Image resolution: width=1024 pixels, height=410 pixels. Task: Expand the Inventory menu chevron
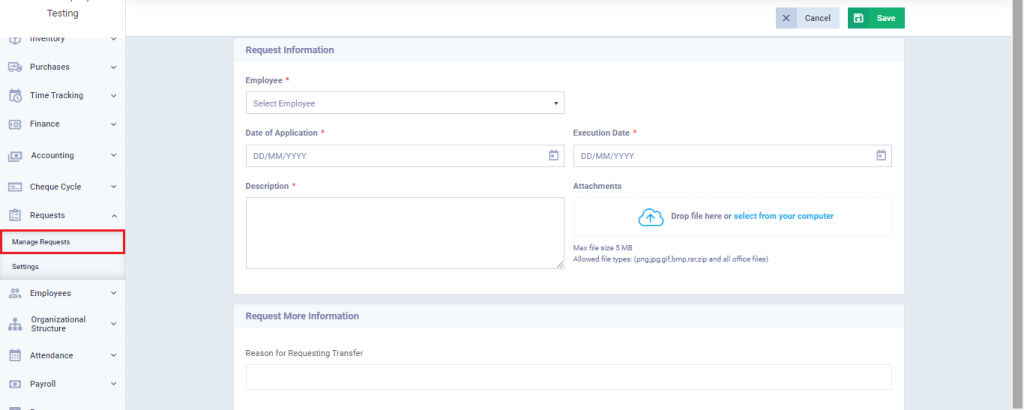pos(114,39)
